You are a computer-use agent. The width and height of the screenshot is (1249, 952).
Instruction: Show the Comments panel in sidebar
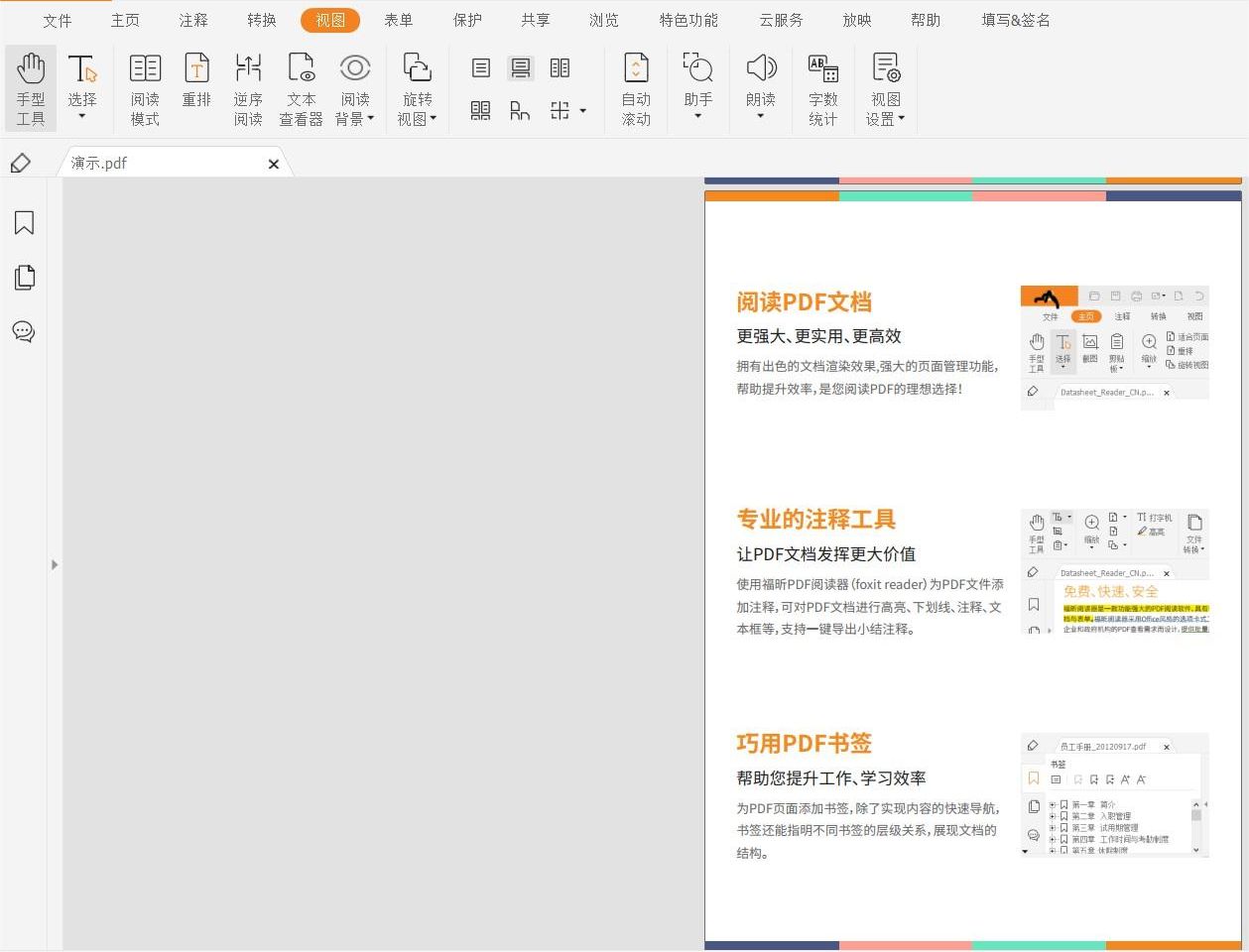(25, 332)
